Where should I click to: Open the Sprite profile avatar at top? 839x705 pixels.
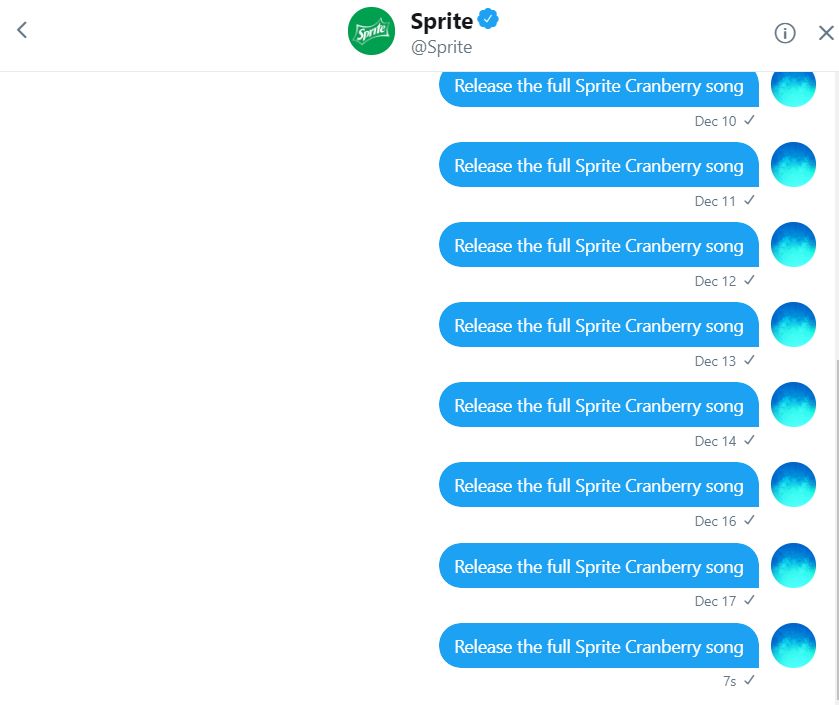click(x=371, y=30)
